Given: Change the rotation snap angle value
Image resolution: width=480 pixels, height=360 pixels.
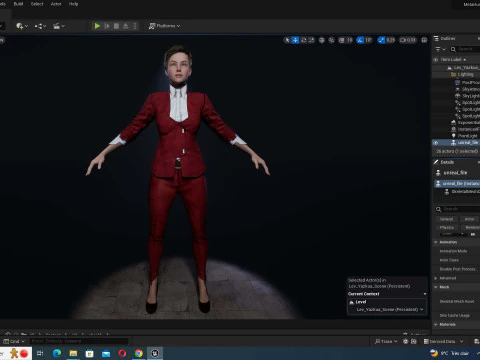Looking at the screenshot, I should [x=368, y=40].
